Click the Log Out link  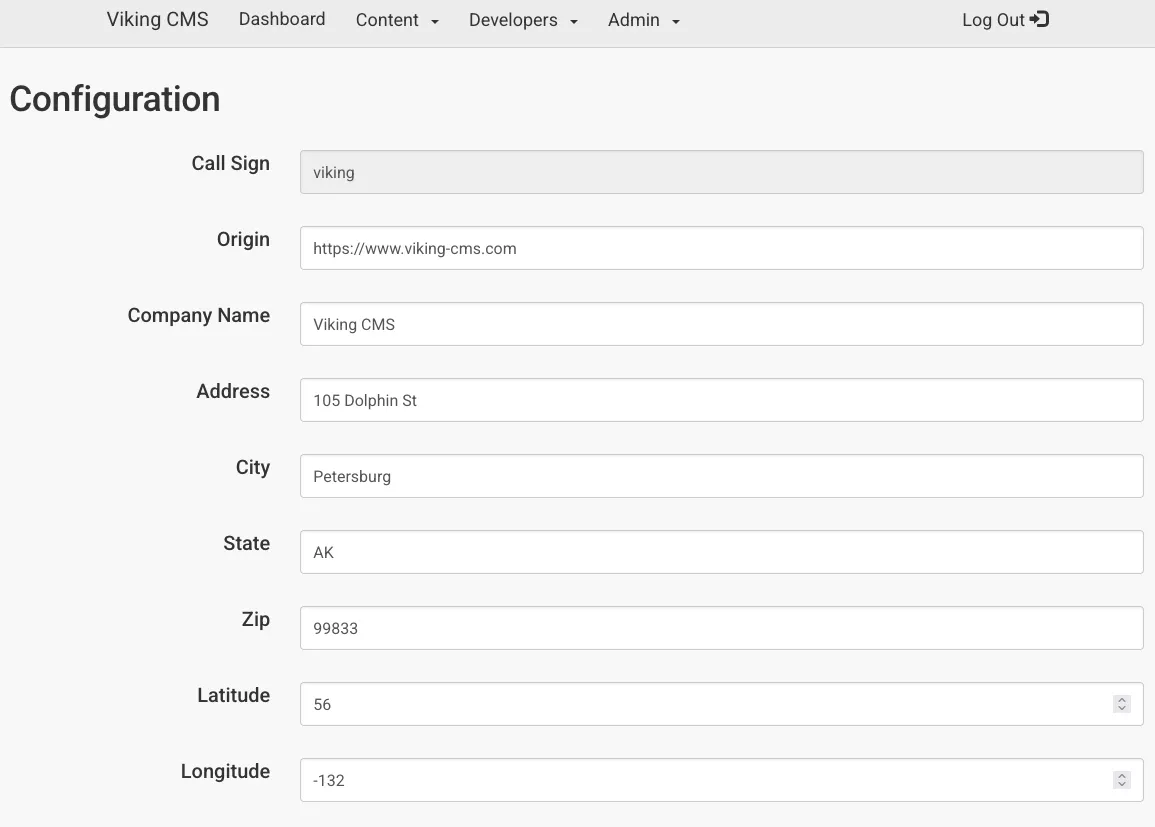994,20
